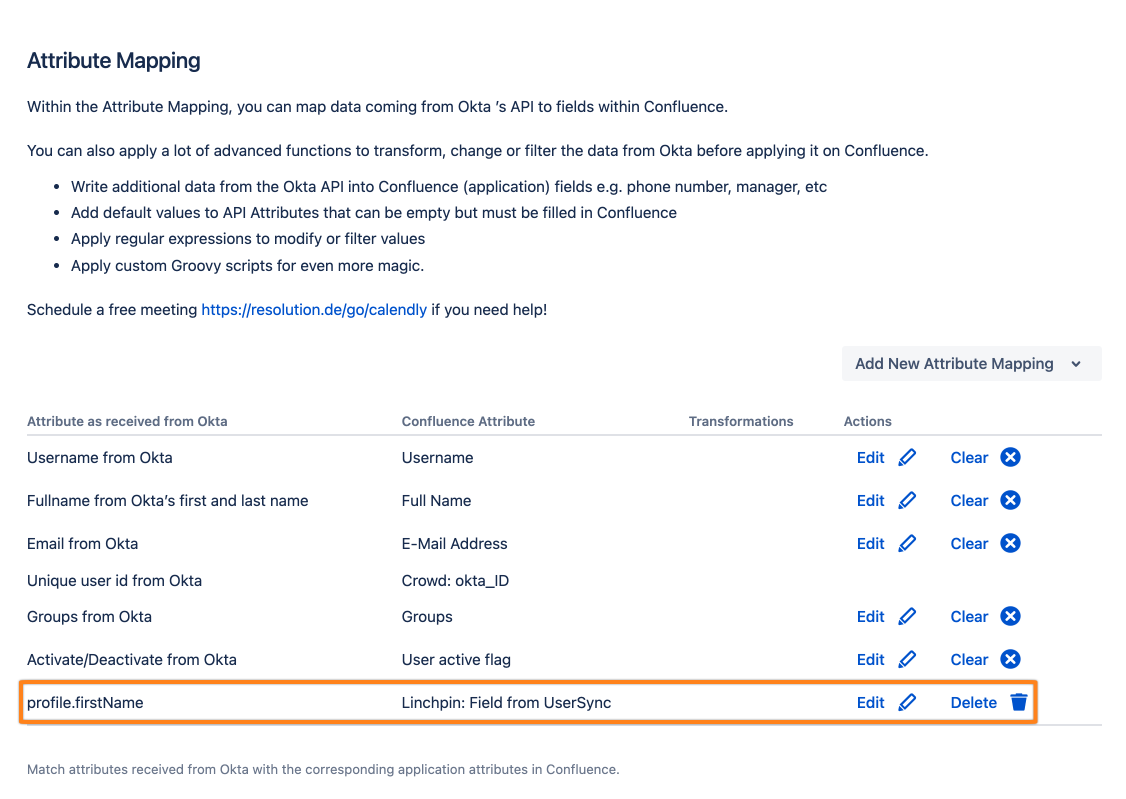
Task: Open the resolution.de calendly link
Action: click(x=314, y=310)
